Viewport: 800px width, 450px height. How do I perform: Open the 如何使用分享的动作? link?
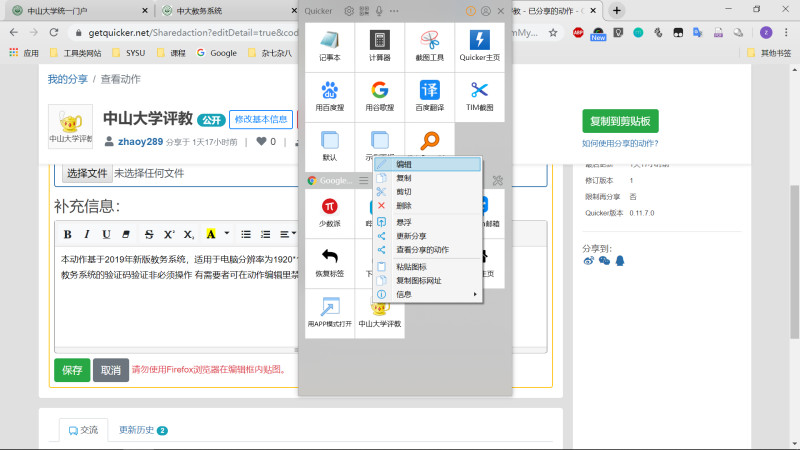[x=620, y=143]
